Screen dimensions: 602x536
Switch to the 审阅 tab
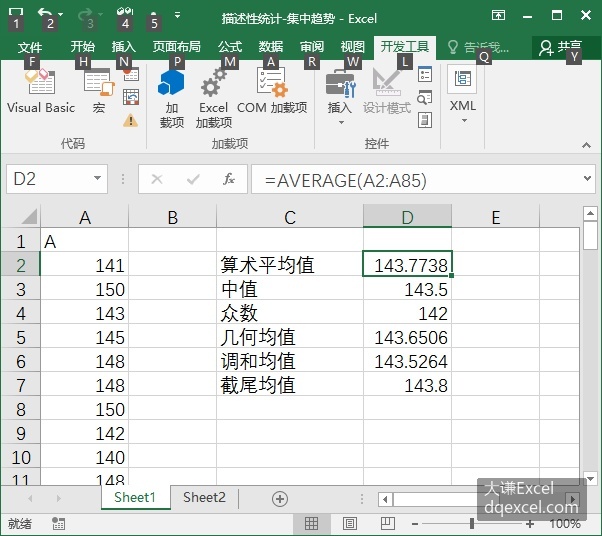(x=312, y=47)
